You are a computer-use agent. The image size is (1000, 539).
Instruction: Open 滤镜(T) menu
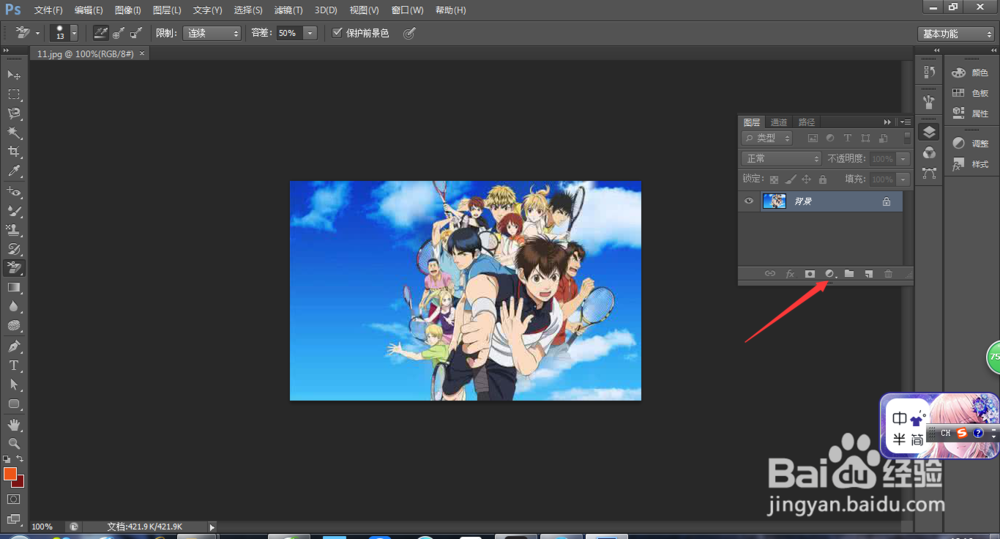tap(288, 10)
